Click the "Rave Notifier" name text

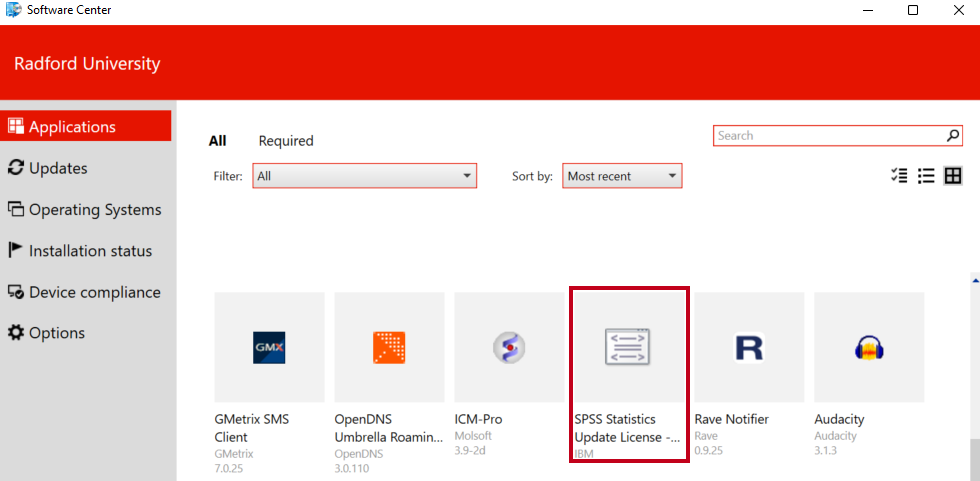click(x=732, y=419)
